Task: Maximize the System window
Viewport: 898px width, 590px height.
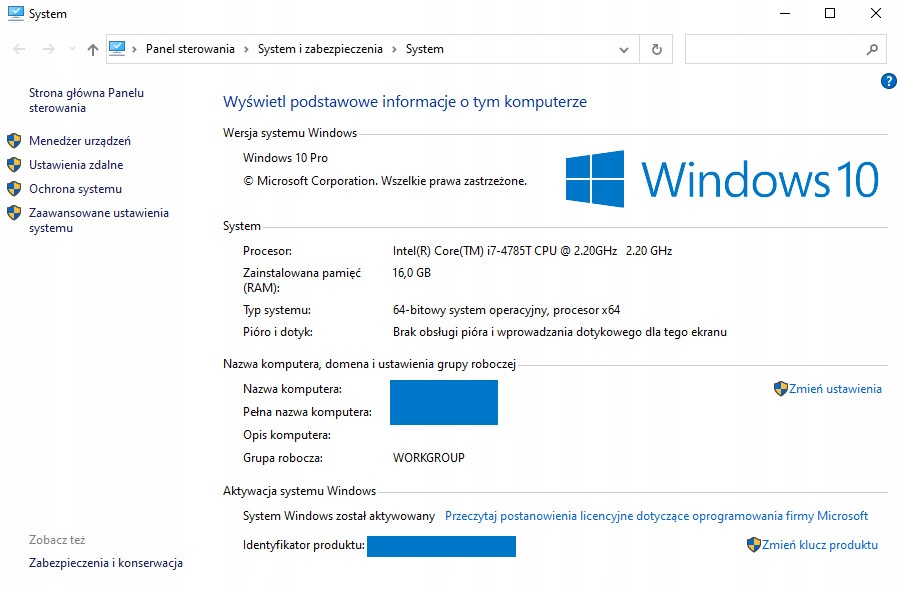Action: (830, 13)
